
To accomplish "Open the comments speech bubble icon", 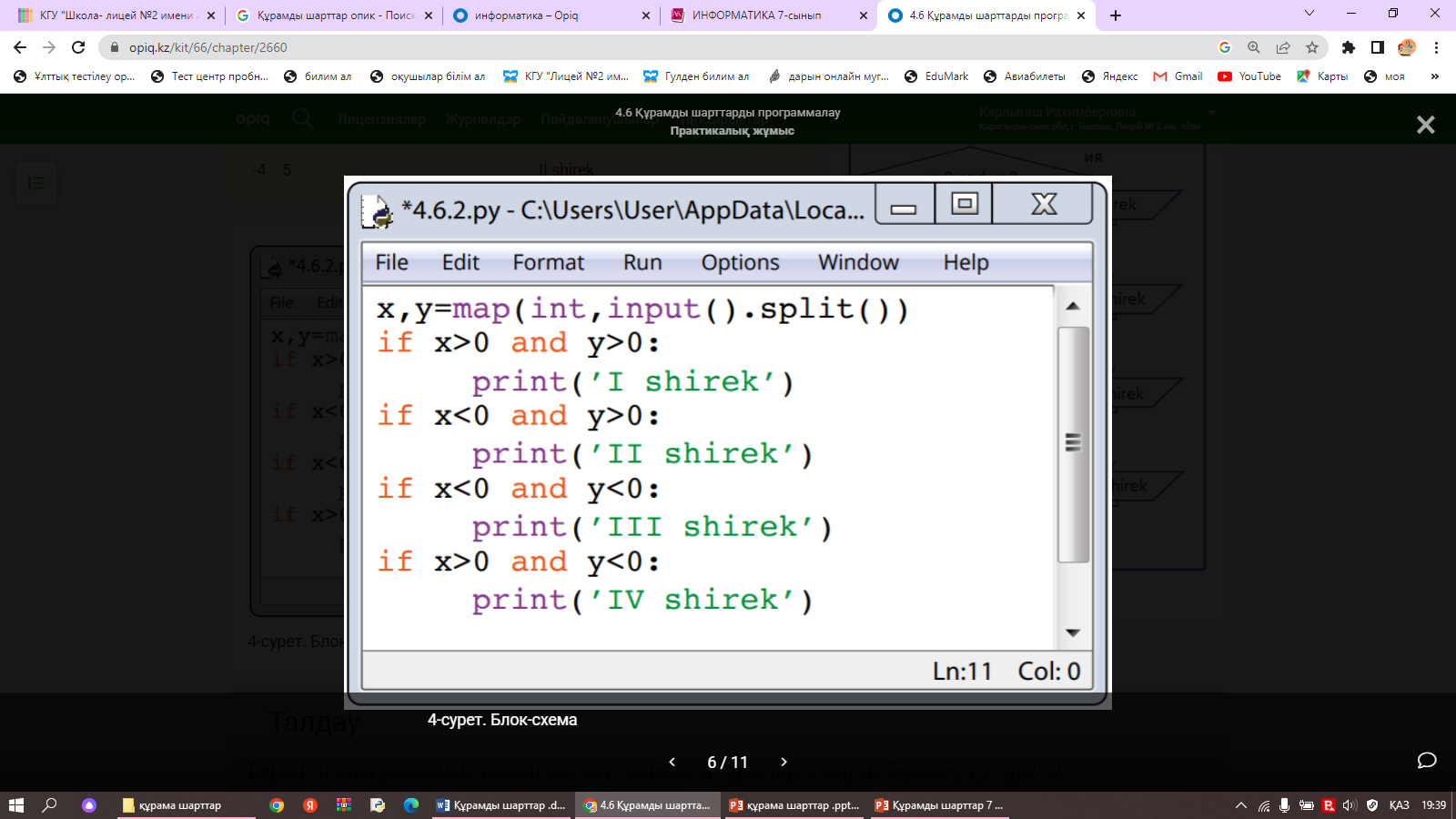I will 1426,761.
